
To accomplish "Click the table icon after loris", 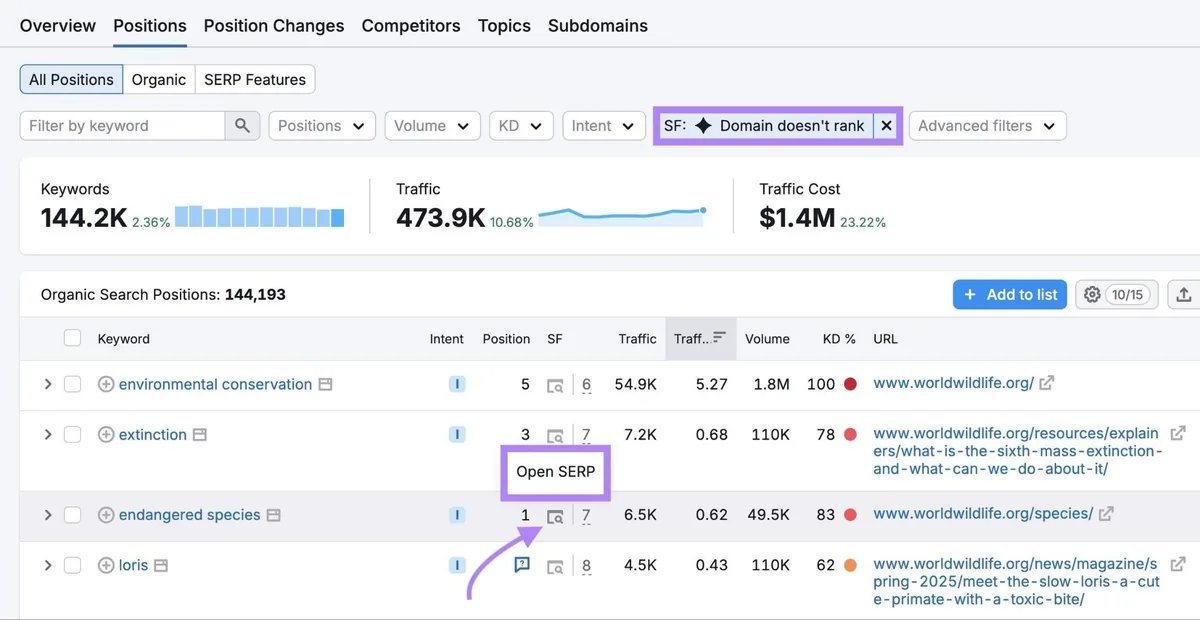I will pos(161,565).
